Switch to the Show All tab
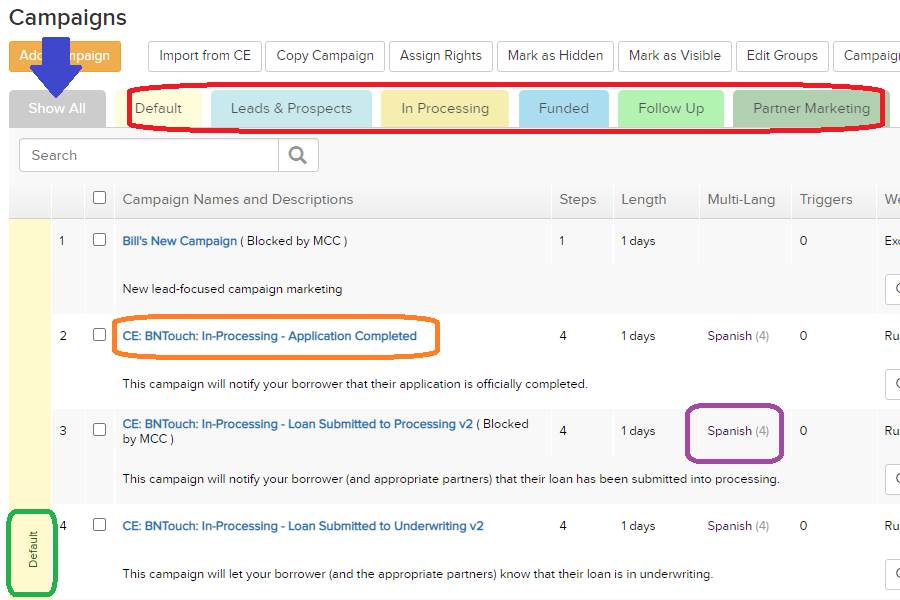Viewport: 900px width, 600px height. tap(57, 109)
